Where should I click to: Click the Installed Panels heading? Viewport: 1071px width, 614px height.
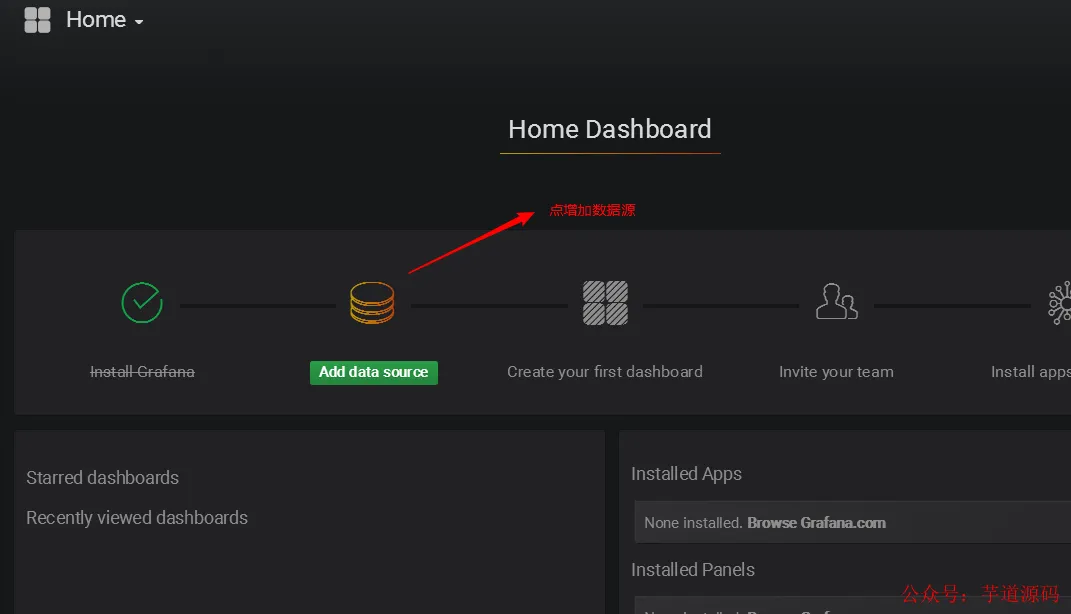(x=693, y=570)
